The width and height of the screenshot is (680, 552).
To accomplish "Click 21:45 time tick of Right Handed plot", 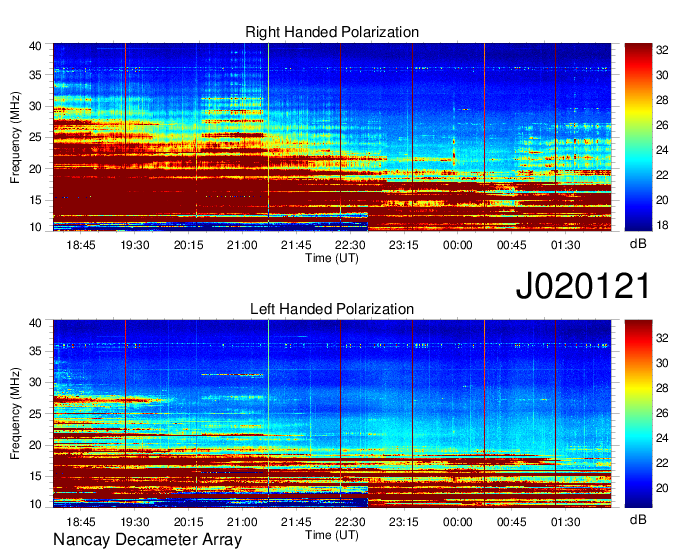I will point(296,245).
